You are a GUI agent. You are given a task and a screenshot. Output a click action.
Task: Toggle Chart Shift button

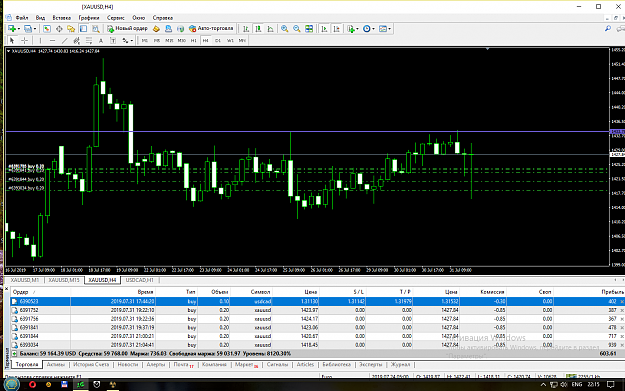[x=336, y=29]
